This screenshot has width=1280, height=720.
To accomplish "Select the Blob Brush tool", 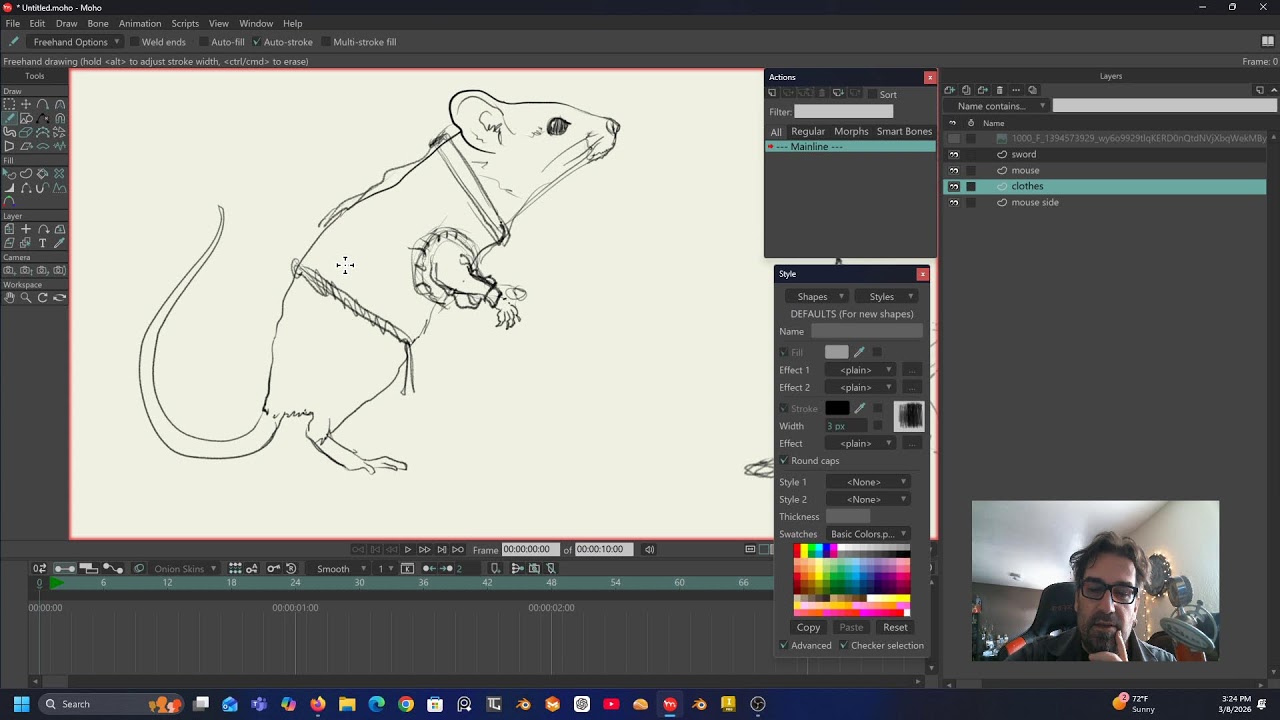I will click(x=9, y=131).
